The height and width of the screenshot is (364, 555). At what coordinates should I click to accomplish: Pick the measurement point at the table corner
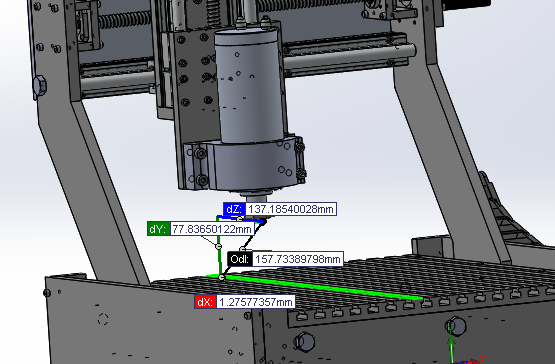coord(222,277)
